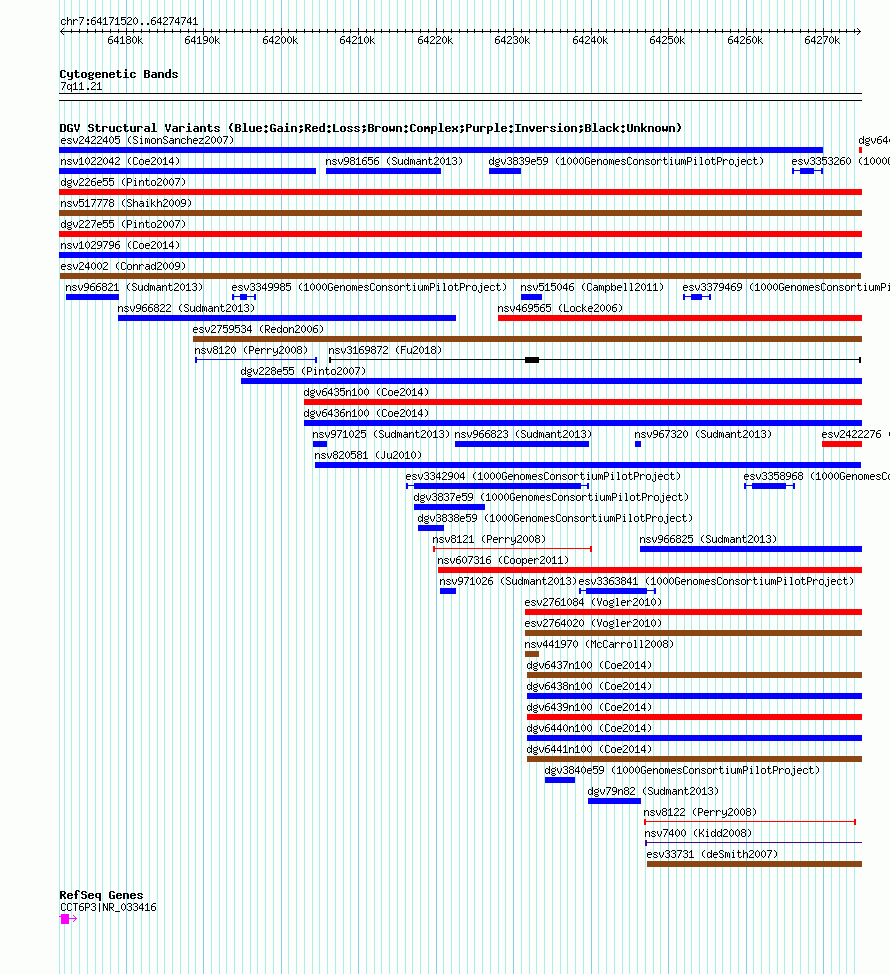This screenshot has width=890, height=974.
Task: Open dgv6439n100 (Coe2014) label
Action: 589,708
